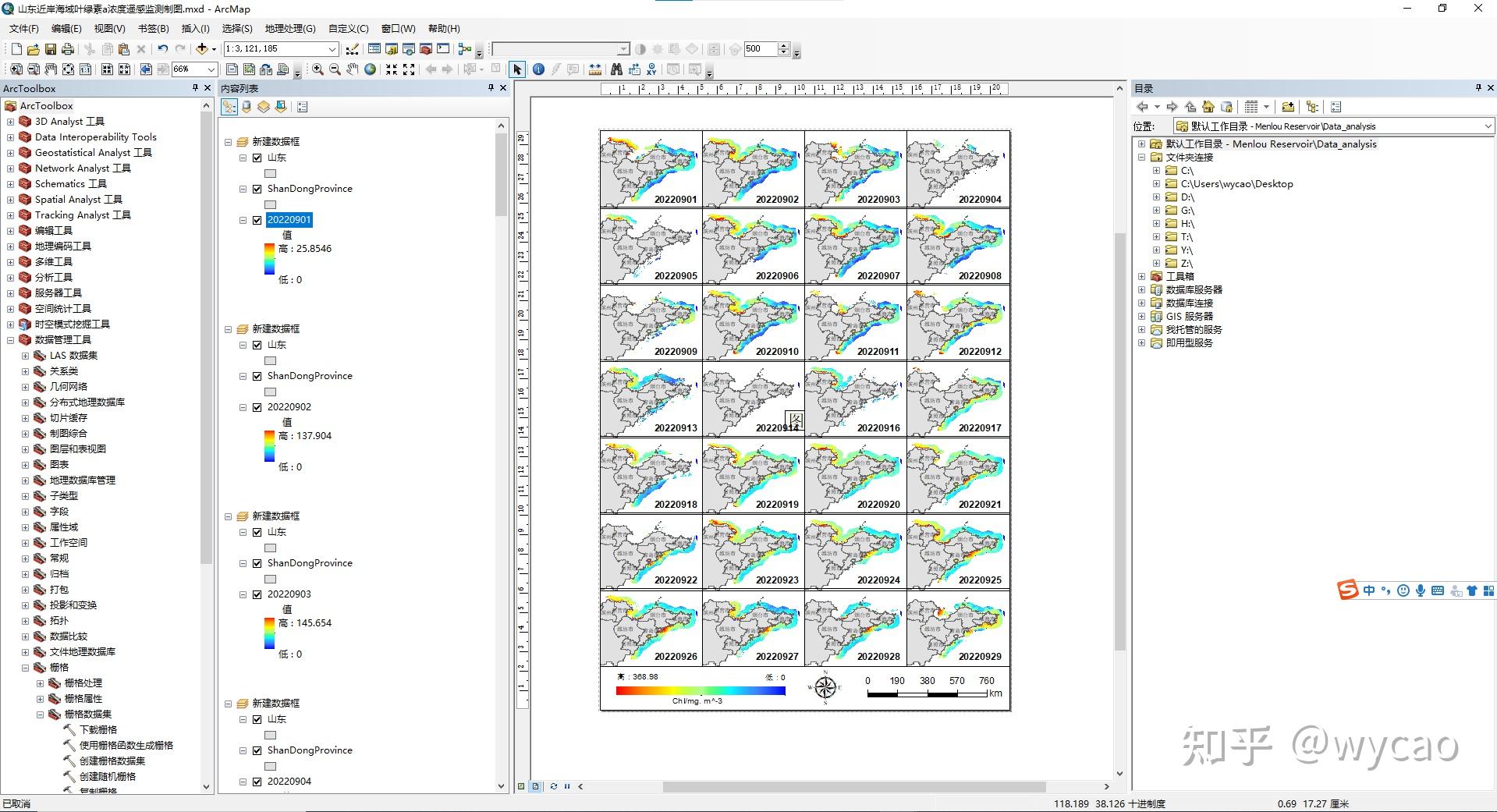Uncheck first ShanDongProvince layer checkbox
Viewport: 1497px width, 812px height.
(x=257, y=189)
